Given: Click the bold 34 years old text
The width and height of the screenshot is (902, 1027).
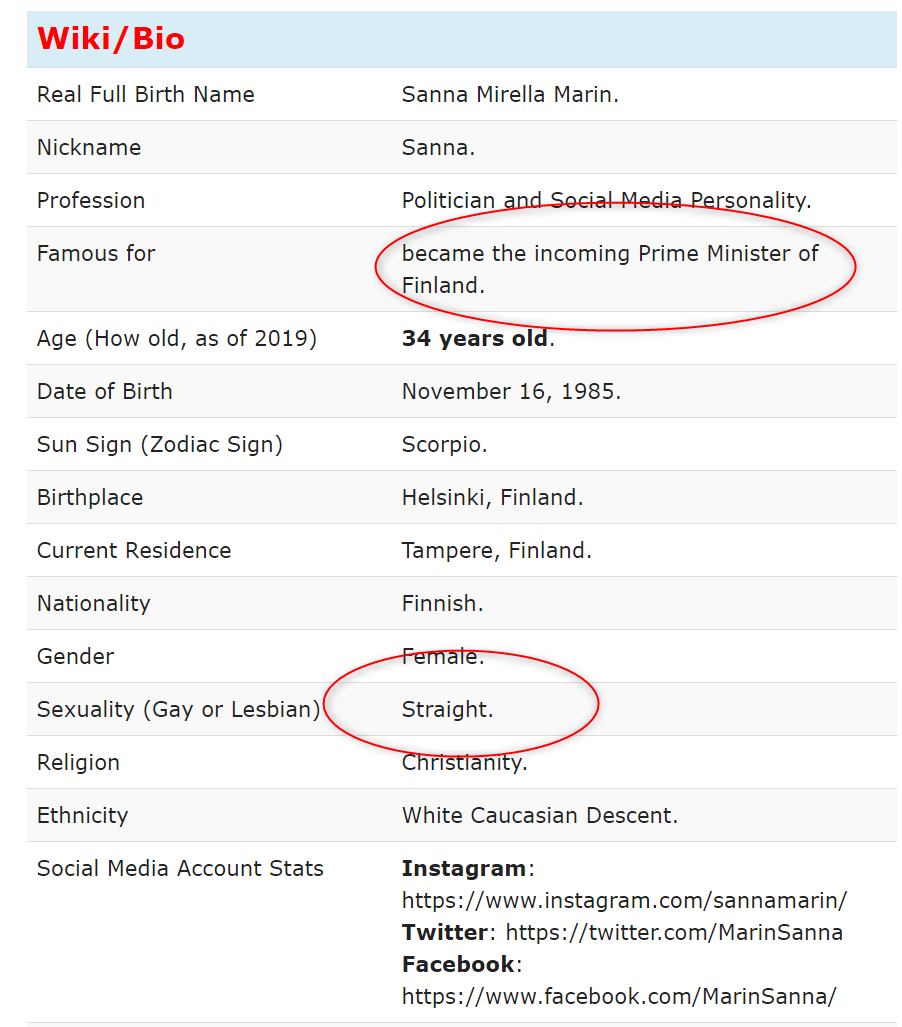Looking at the screenshot, I should (475, 339).
